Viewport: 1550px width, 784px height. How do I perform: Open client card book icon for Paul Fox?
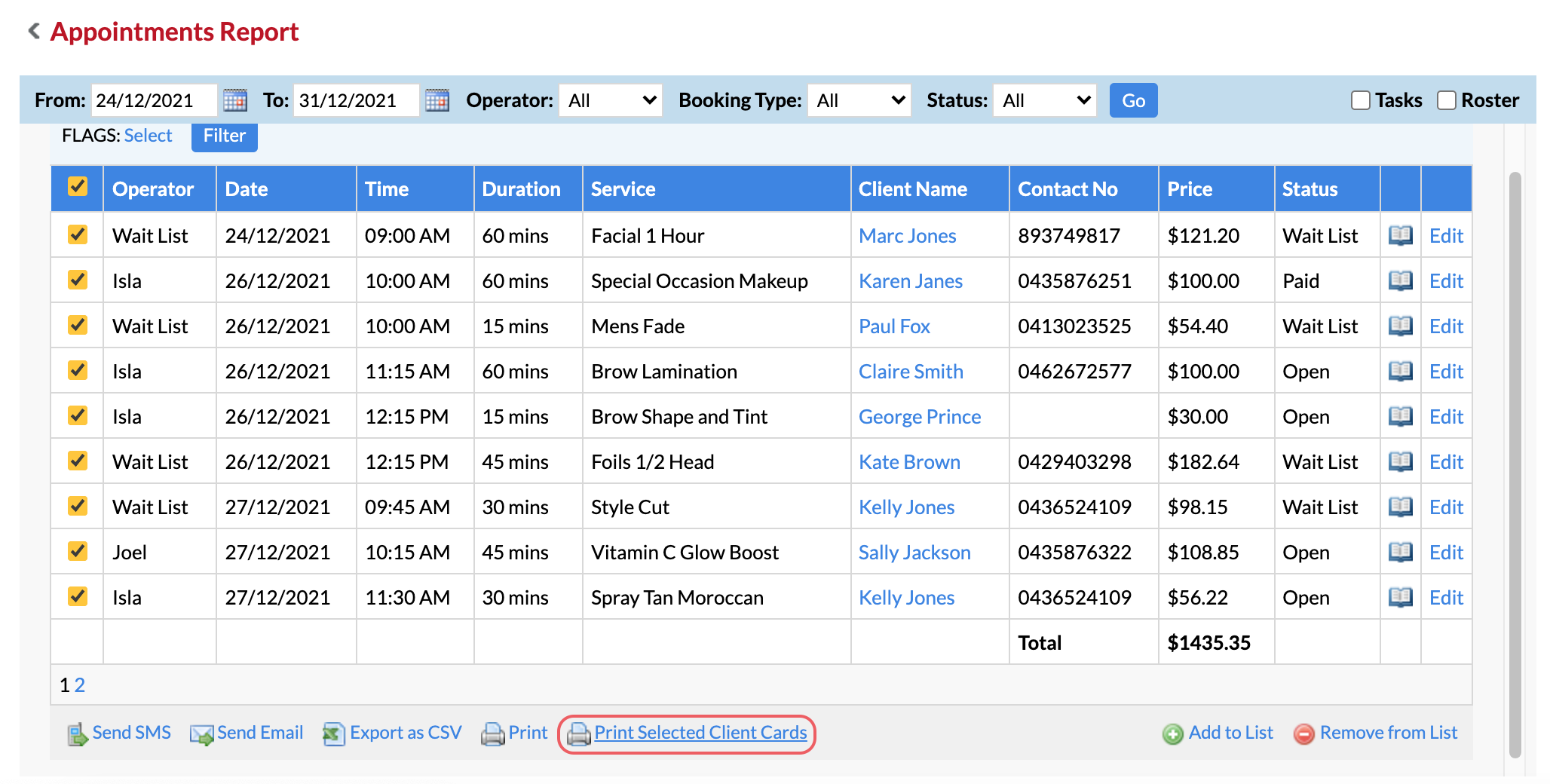[x=1401, y=326]
